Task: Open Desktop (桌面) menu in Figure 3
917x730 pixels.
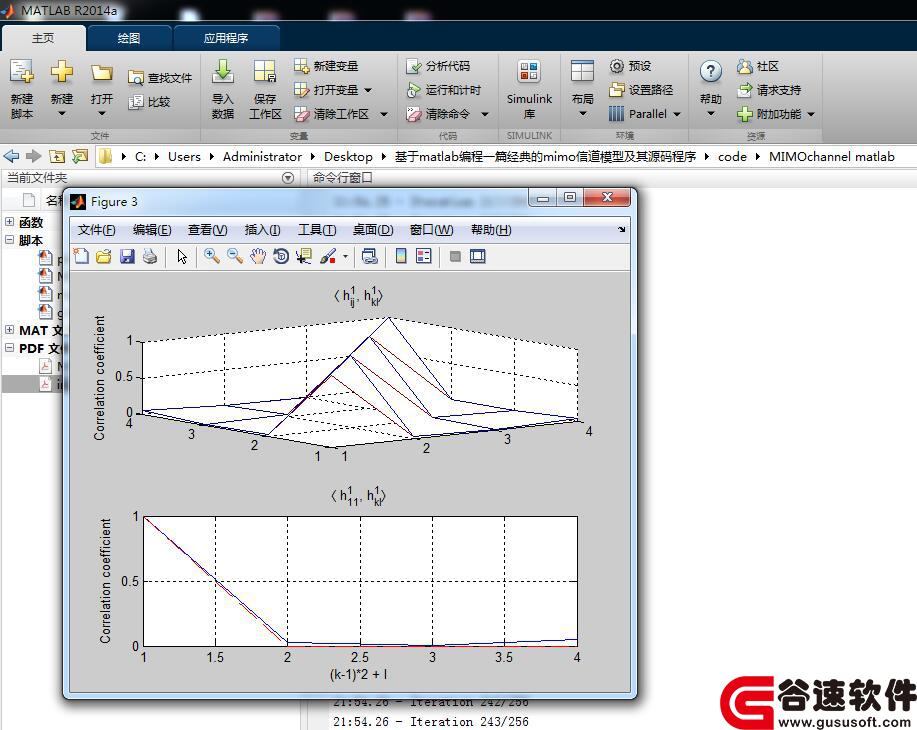Action: coord(373,230)
